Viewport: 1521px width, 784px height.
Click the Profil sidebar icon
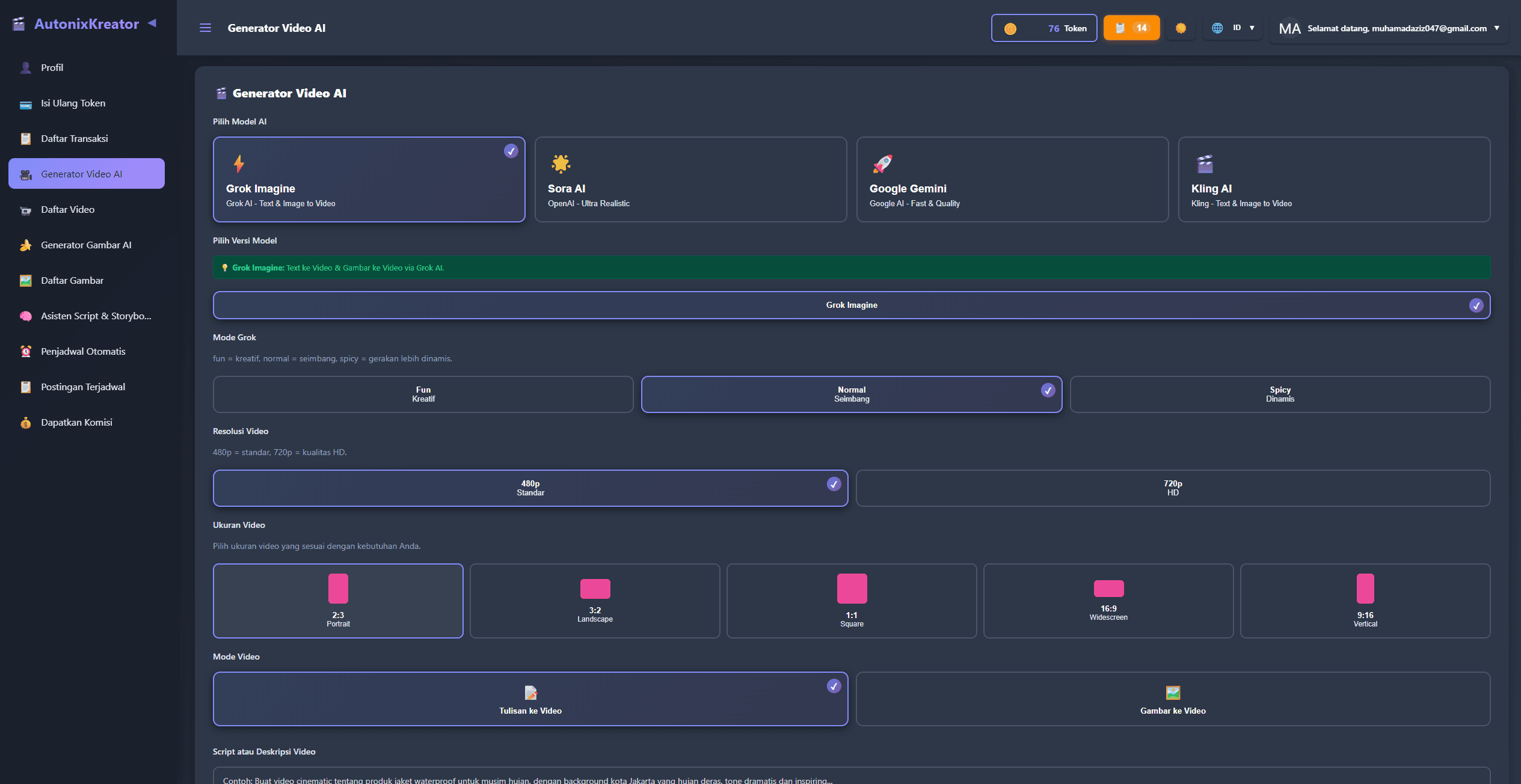(x=25, y=67)
